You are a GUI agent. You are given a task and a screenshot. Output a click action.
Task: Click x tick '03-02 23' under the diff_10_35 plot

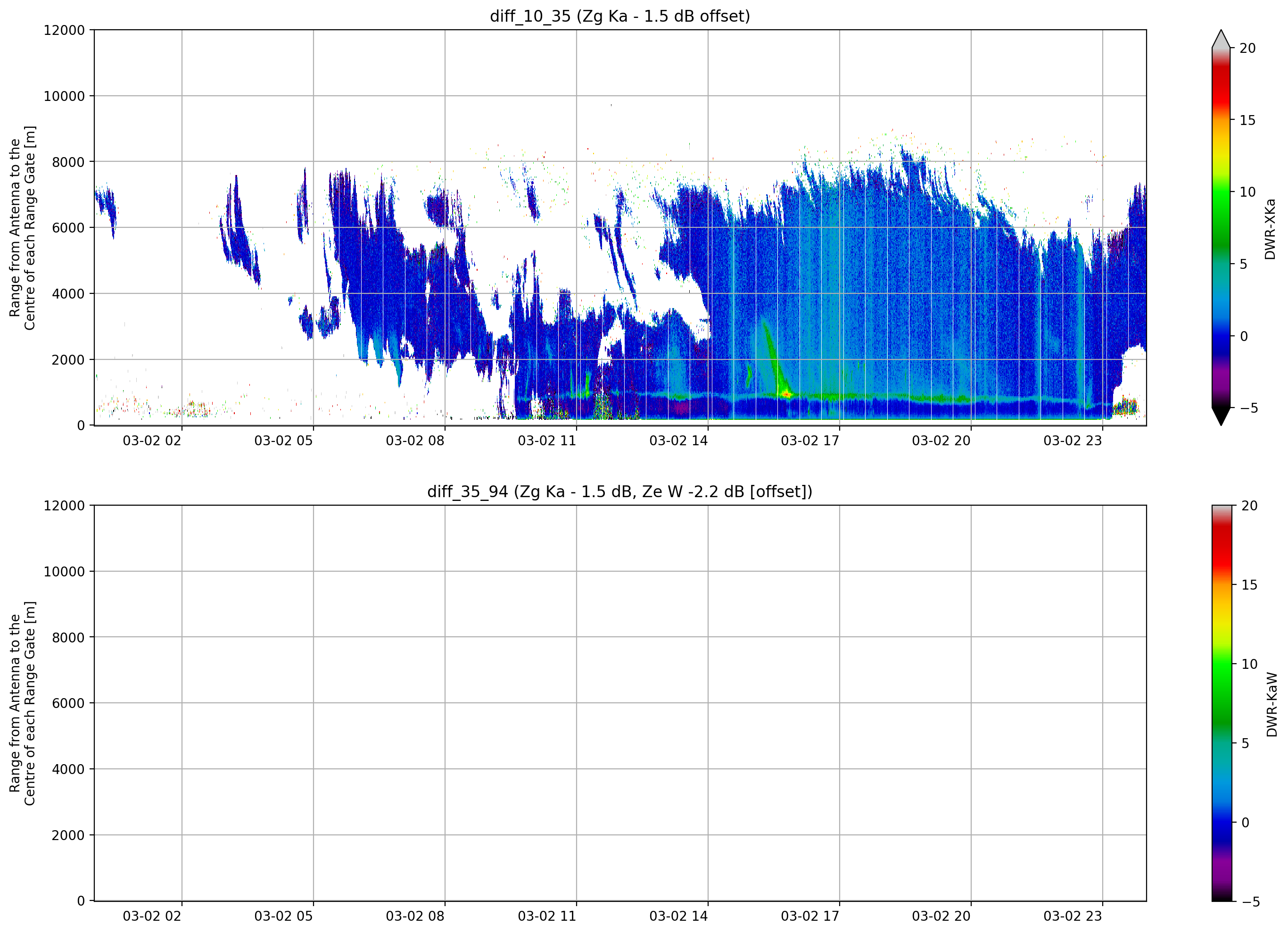[1073, 441]
